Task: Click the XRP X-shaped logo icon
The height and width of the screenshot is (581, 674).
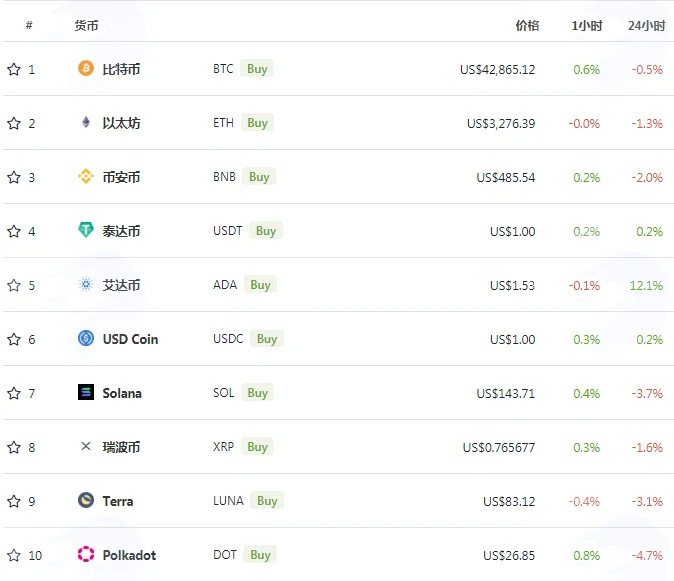Action: tap(86, 446)
